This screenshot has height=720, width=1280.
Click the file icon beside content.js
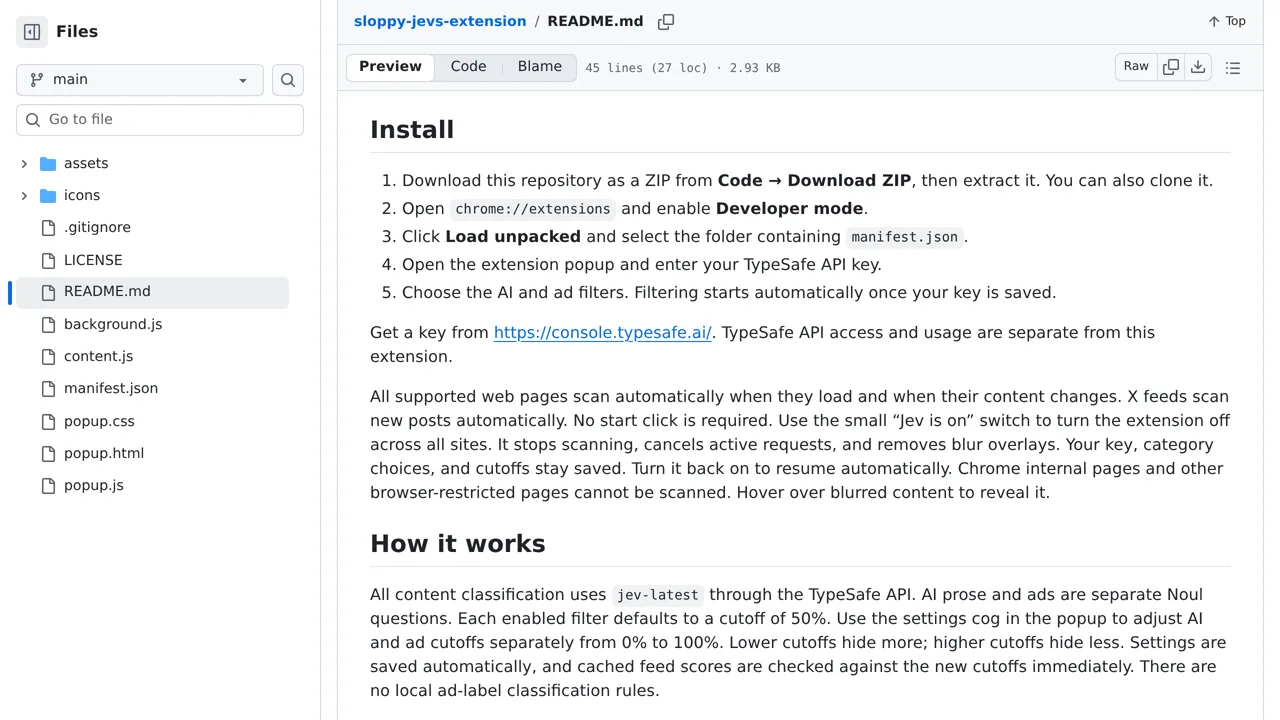coord(48,356)
